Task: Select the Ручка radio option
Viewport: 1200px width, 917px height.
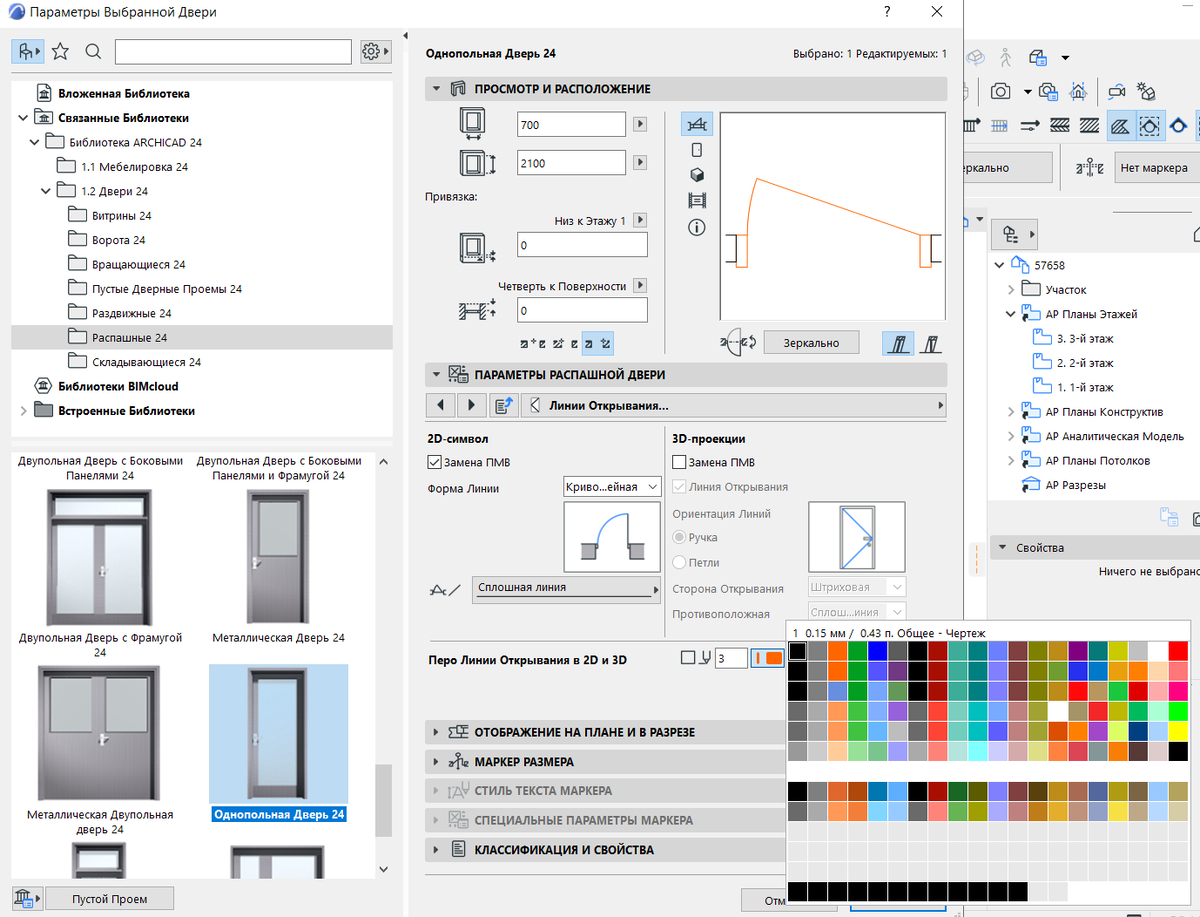Action: click(x=680, y=538)
